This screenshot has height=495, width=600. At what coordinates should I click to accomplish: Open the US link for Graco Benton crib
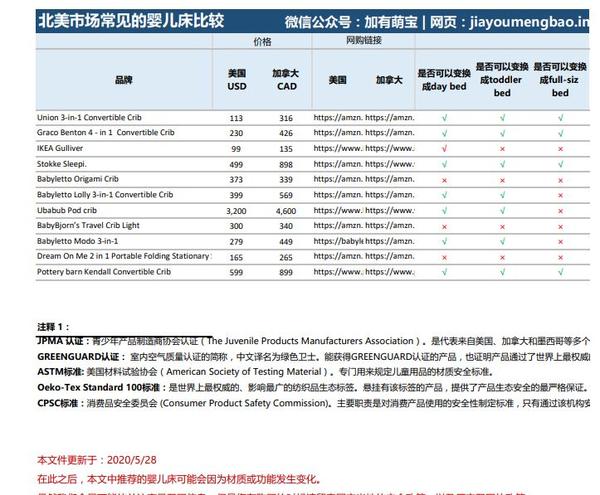(x=338, y=133)
